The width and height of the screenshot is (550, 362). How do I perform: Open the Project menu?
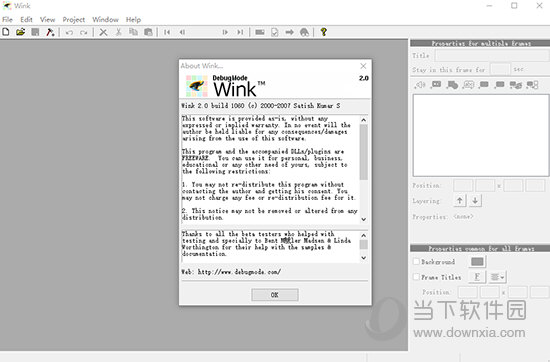(x=74, y=20)
